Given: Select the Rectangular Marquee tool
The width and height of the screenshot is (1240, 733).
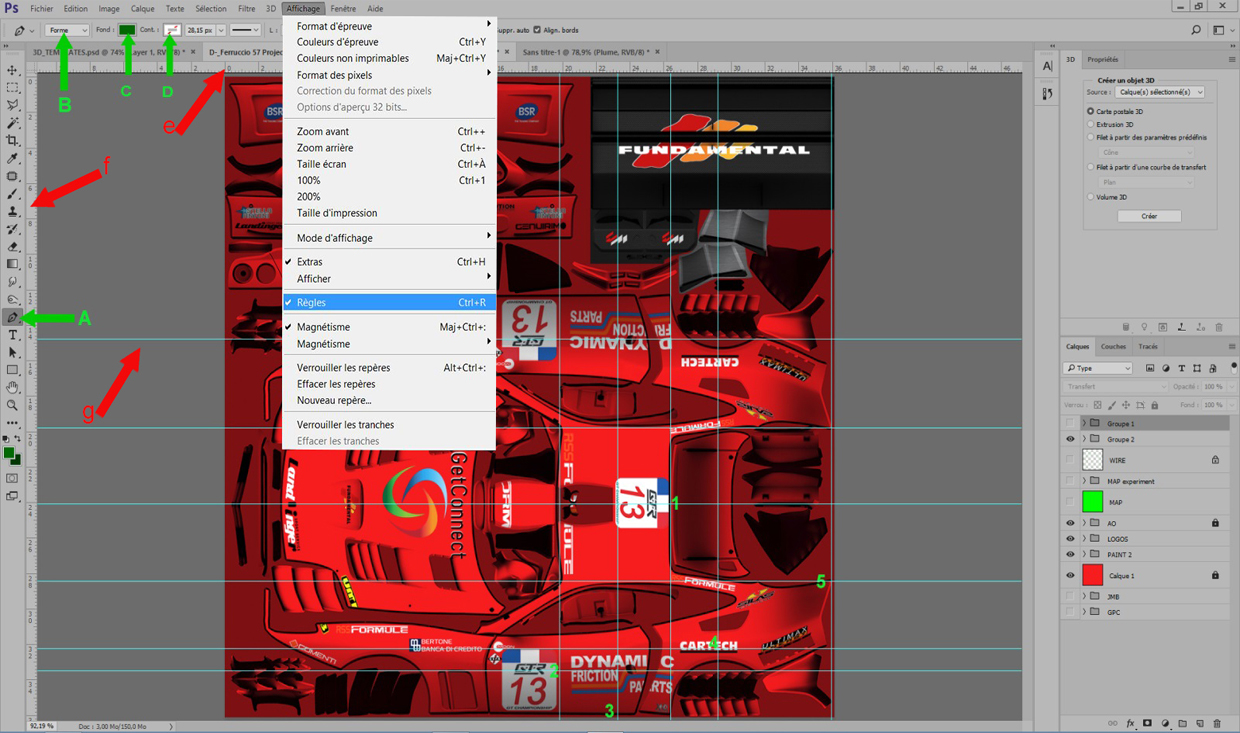Looking at the screenshot, I should pos(13,88).
